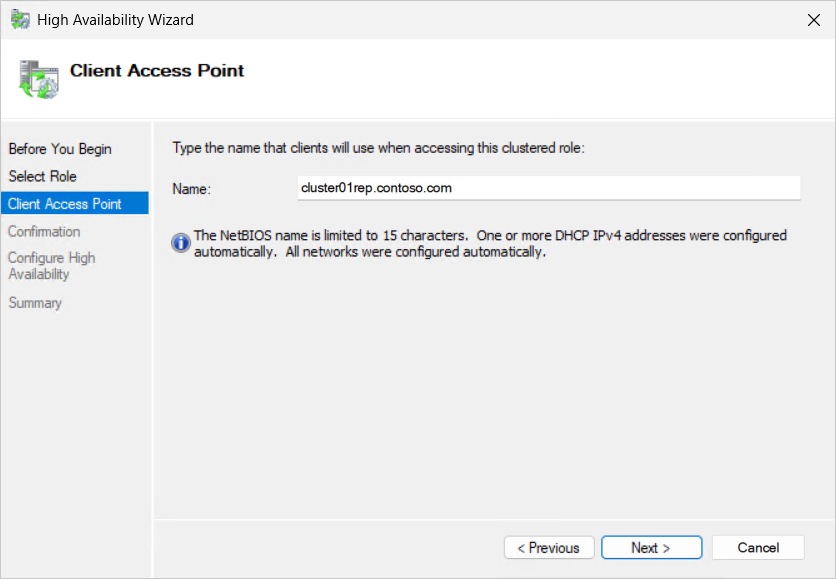Click the Summary step in the sidebar
This screenshot has width=836, height=579.
tap(35, 303)
